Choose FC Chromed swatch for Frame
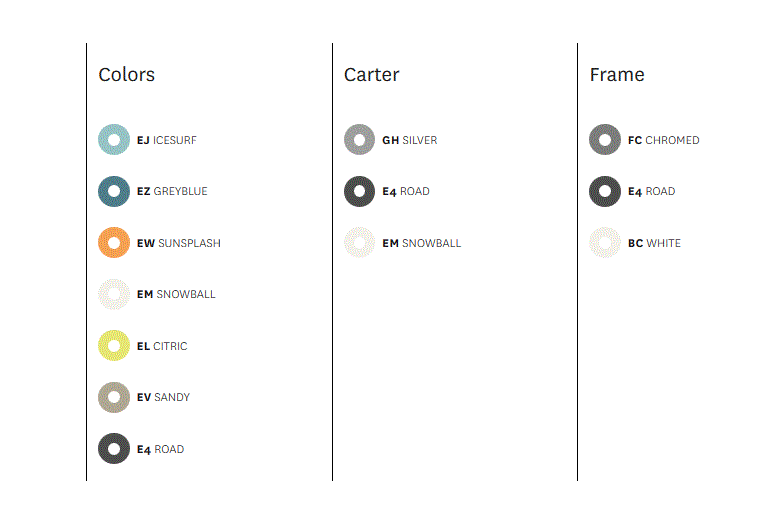 click(605, 140)
